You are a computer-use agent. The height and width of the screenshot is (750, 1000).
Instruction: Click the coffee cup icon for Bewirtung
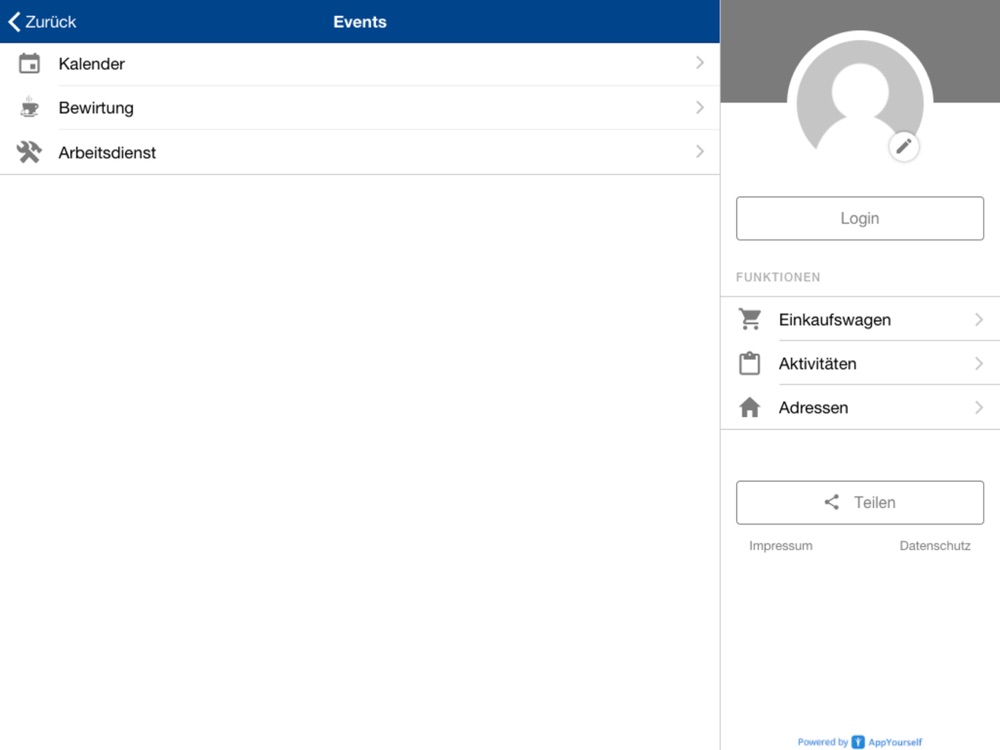[30, 108]
